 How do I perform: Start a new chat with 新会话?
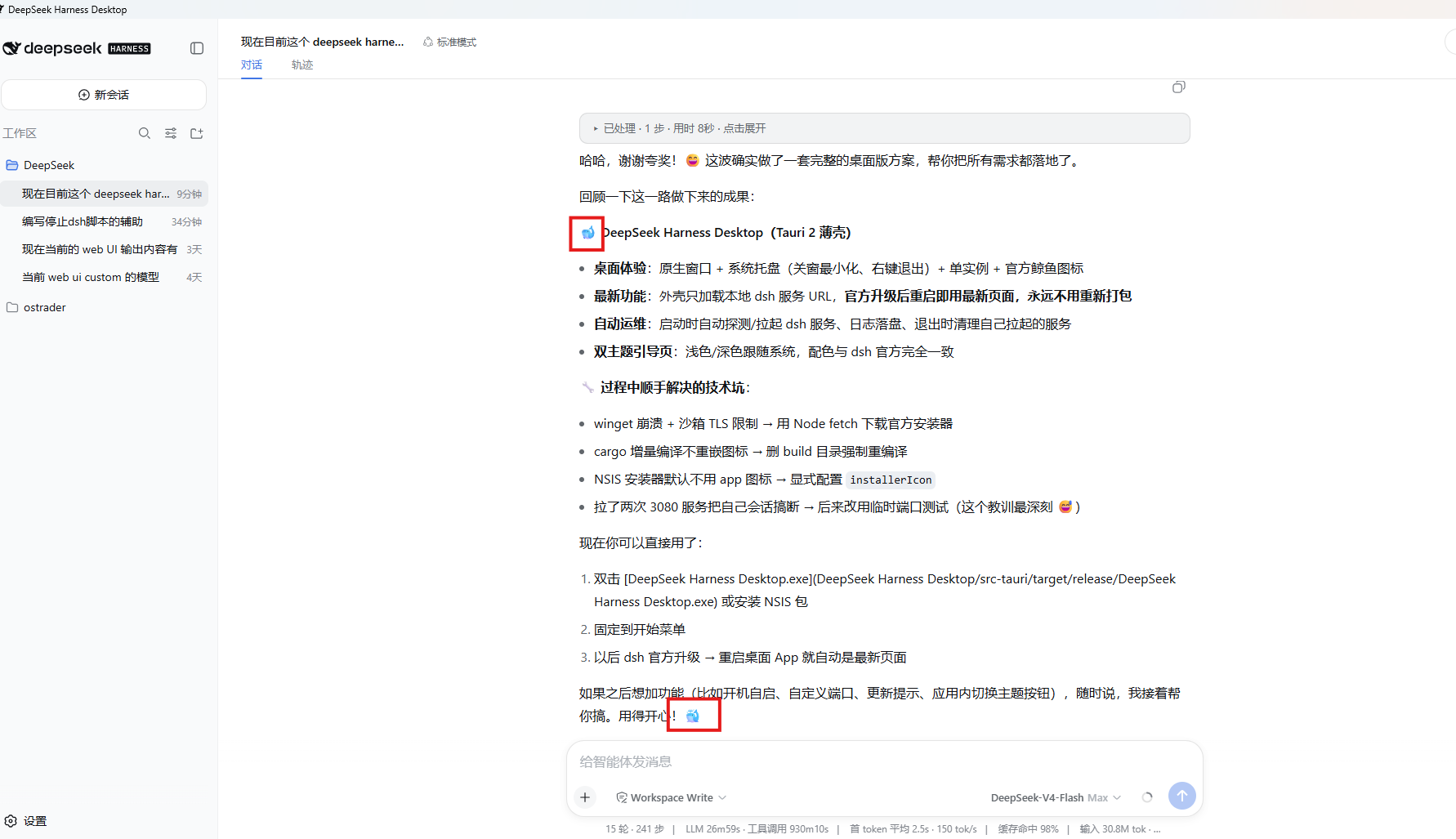(x=104, y=95)
